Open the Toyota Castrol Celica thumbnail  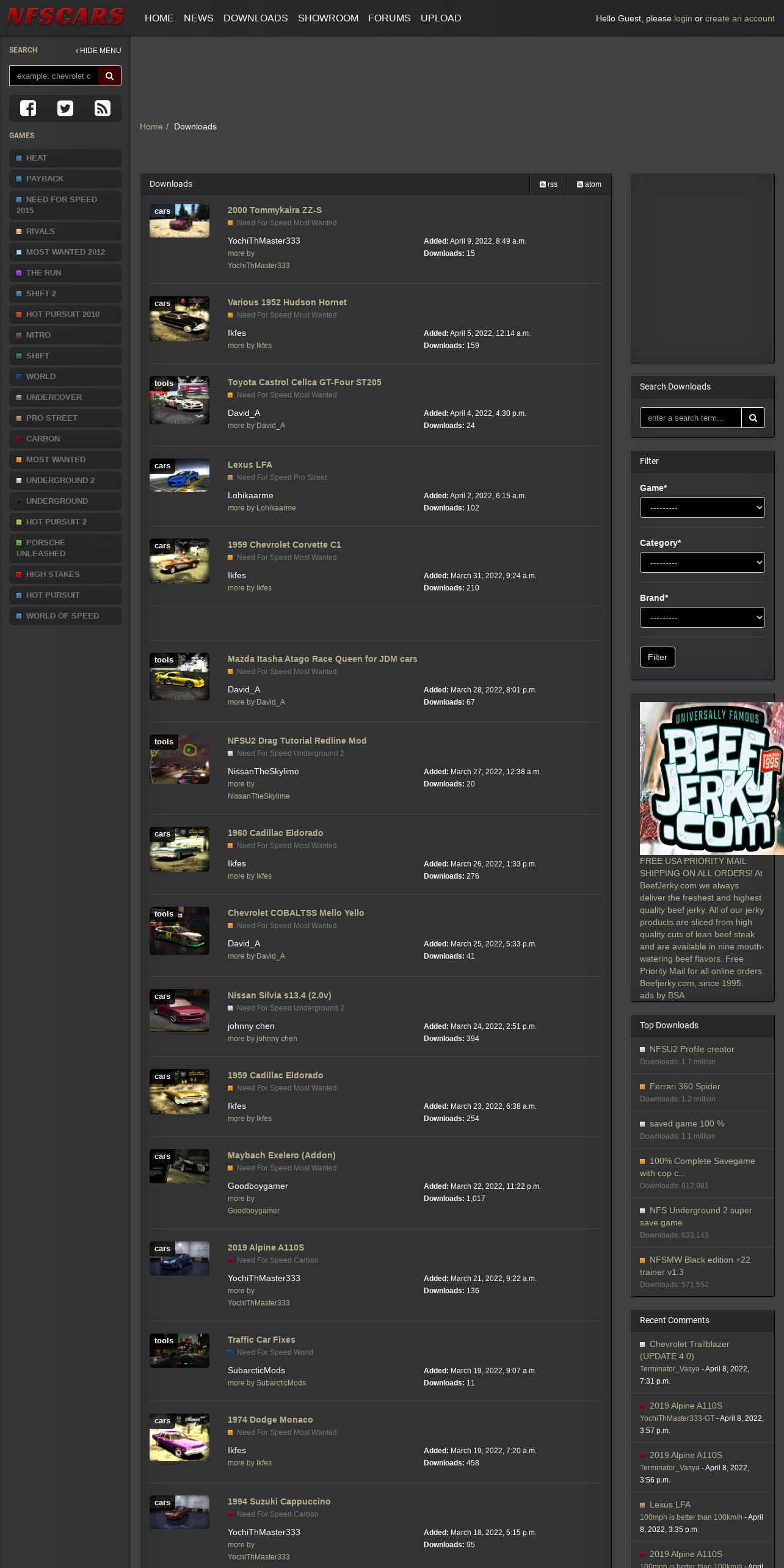click(180, 400)
